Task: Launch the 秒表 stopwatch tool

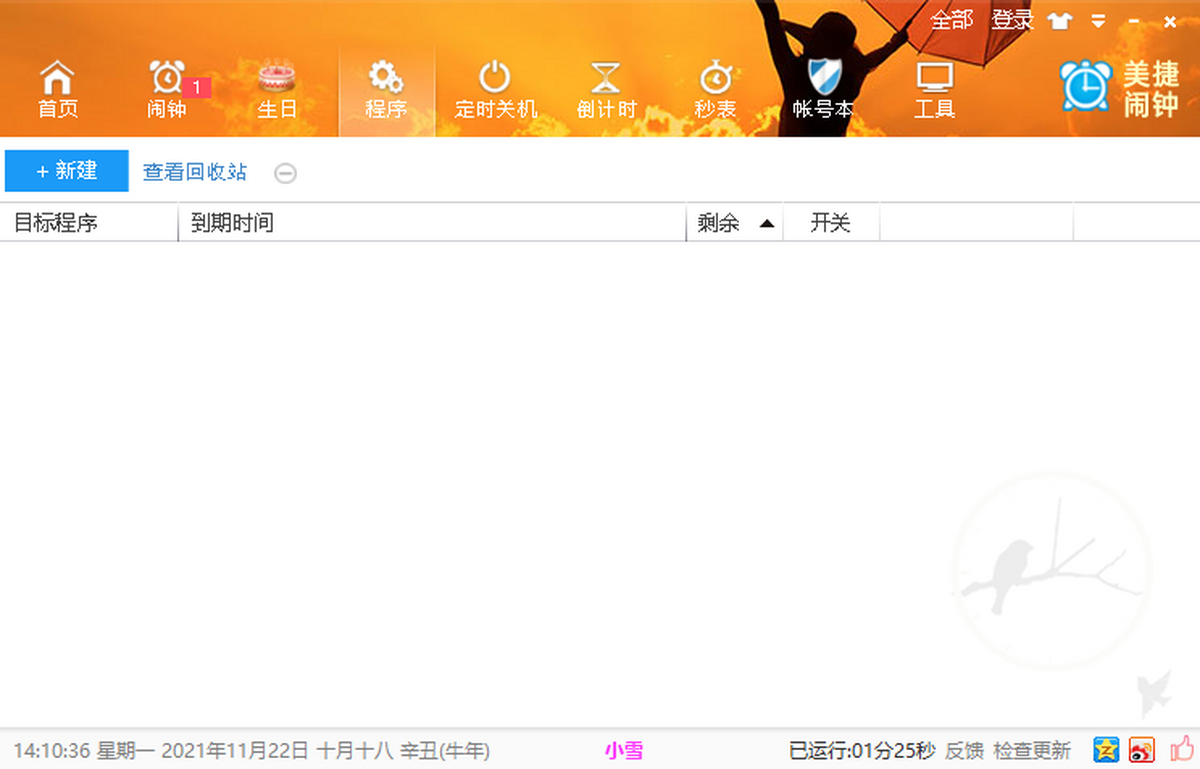Action: [x=715, y=90]
